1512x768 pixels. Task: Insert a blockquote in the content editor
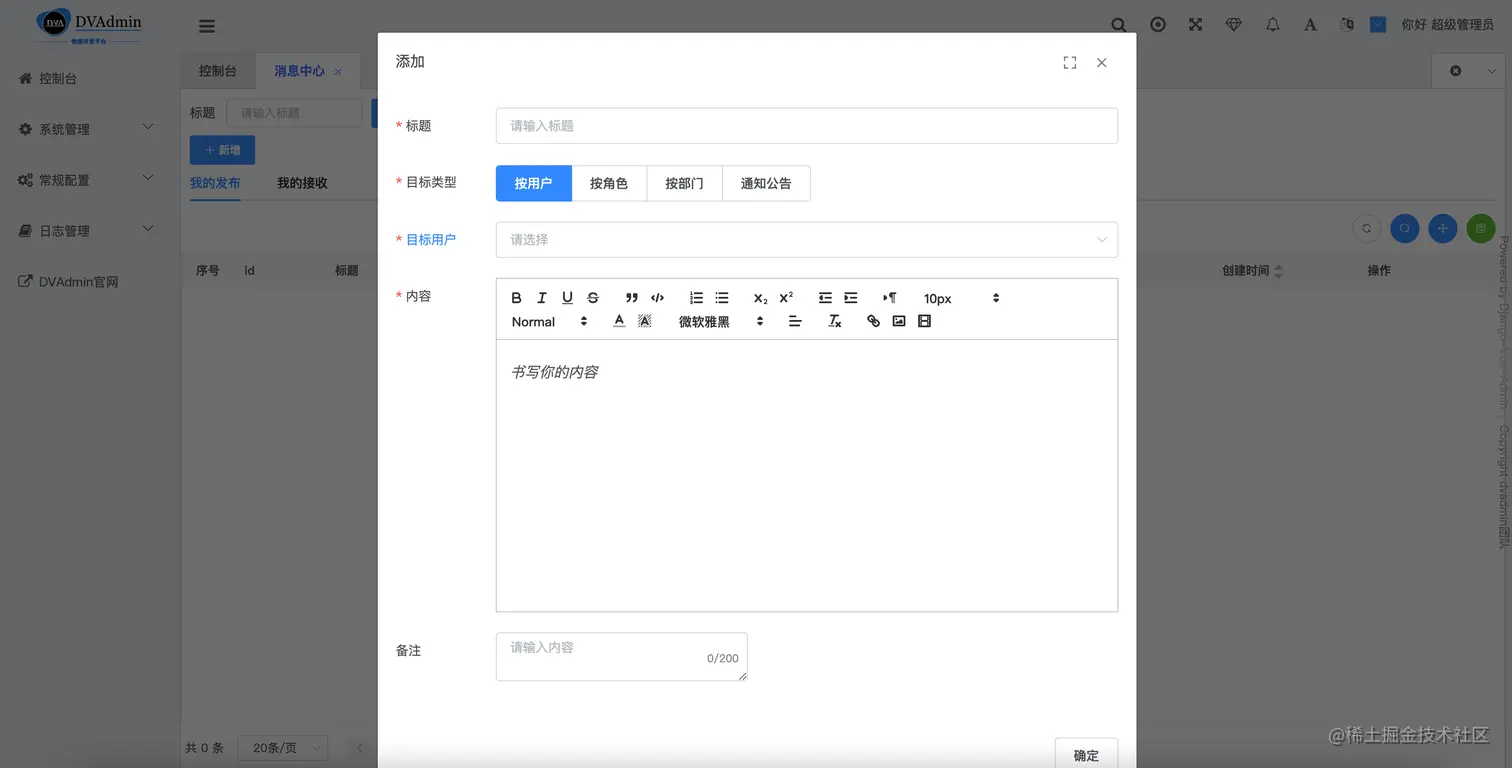pos(631,297)
